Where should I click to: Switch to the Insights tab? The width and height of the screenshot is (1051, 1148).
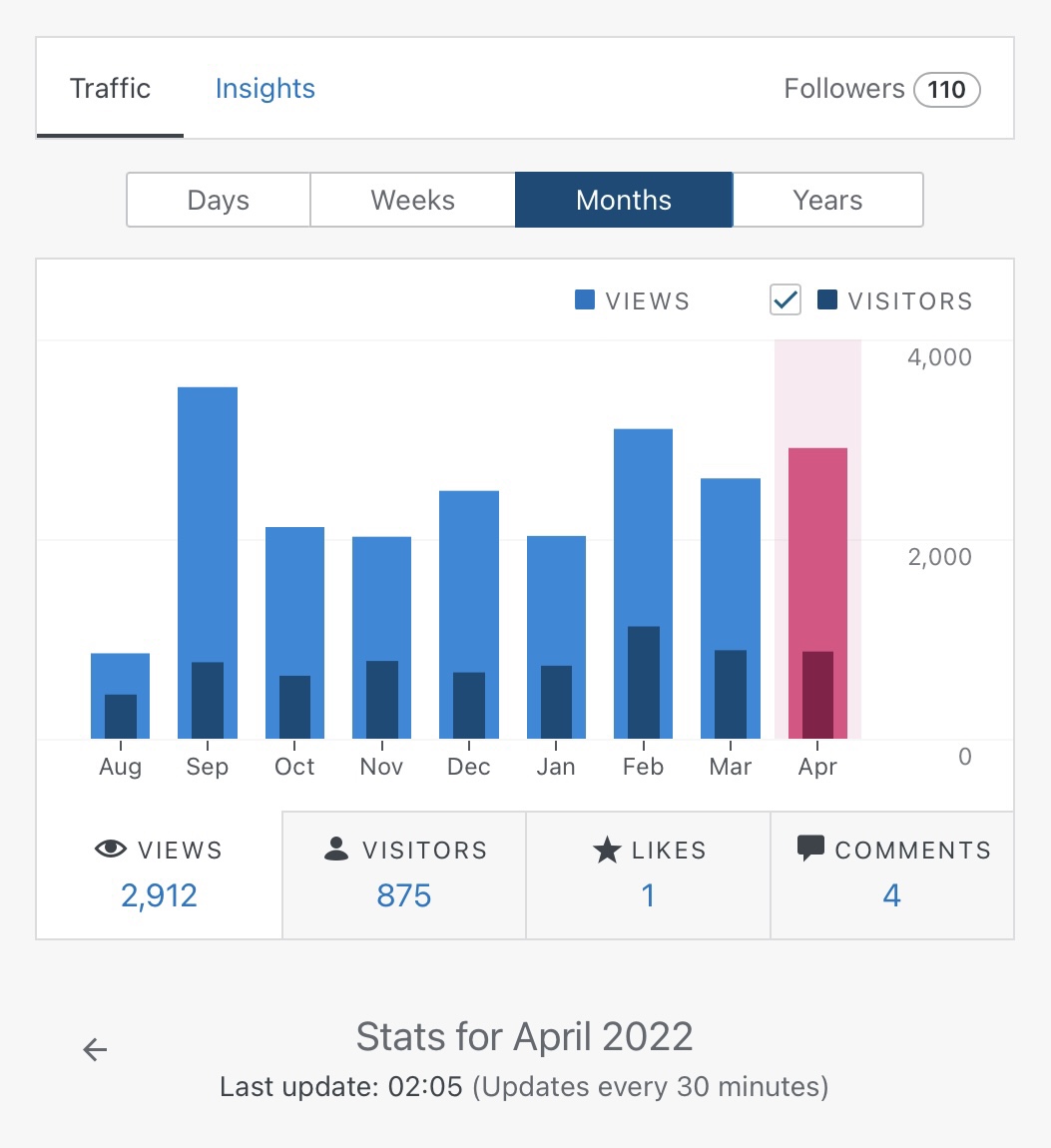(x=264, y=89)
